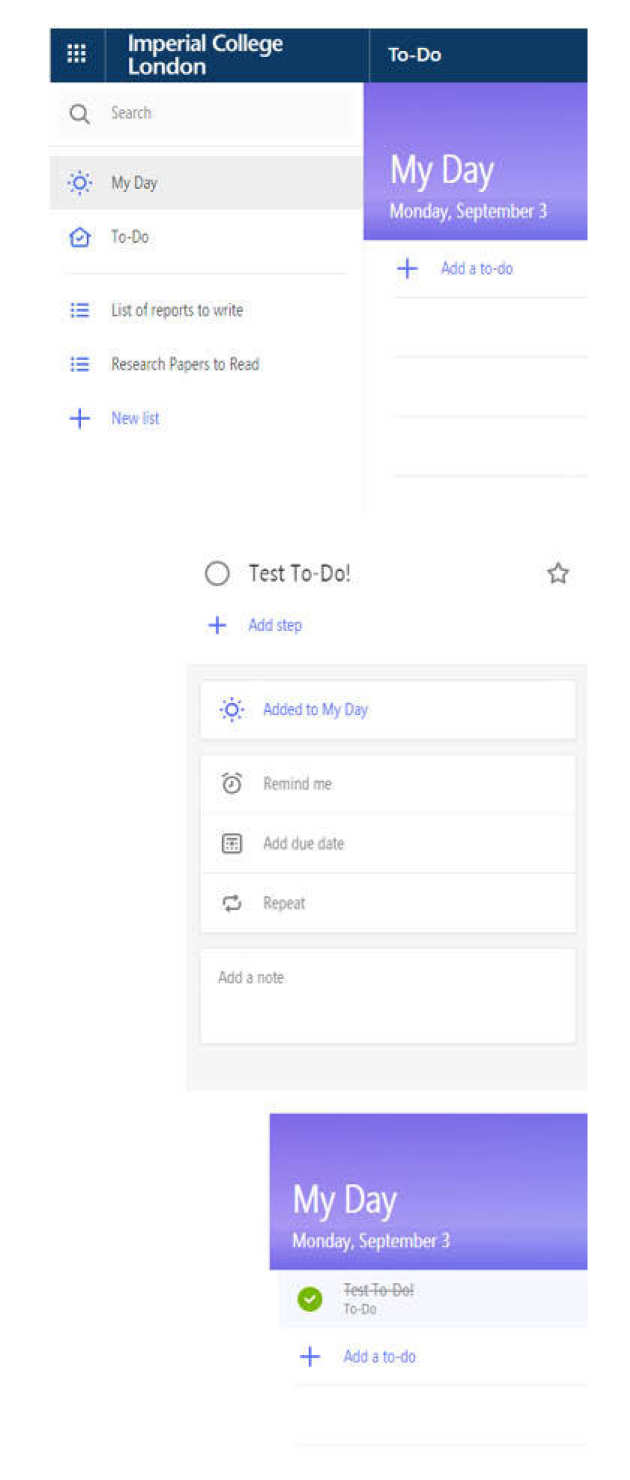Click the Remind me alarm clock icon
Viewport: 630px width, 1480px height.
(x=231, y=784)
